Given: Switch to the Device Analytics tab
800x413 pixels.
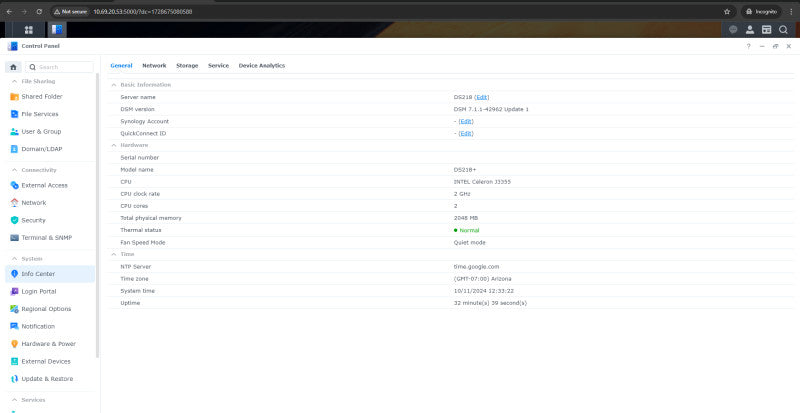Looking at the screenshot, I should point(262,65).
